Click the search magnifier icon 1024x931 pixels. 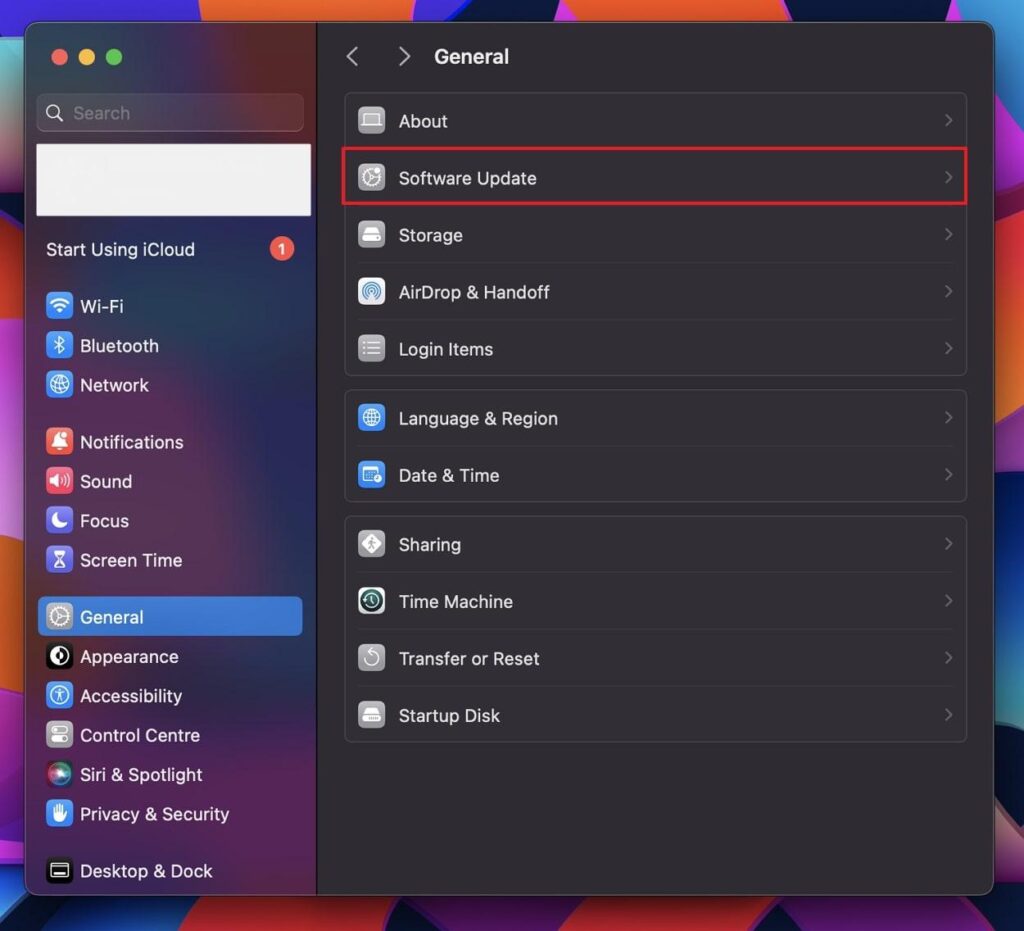pos(55,113)
